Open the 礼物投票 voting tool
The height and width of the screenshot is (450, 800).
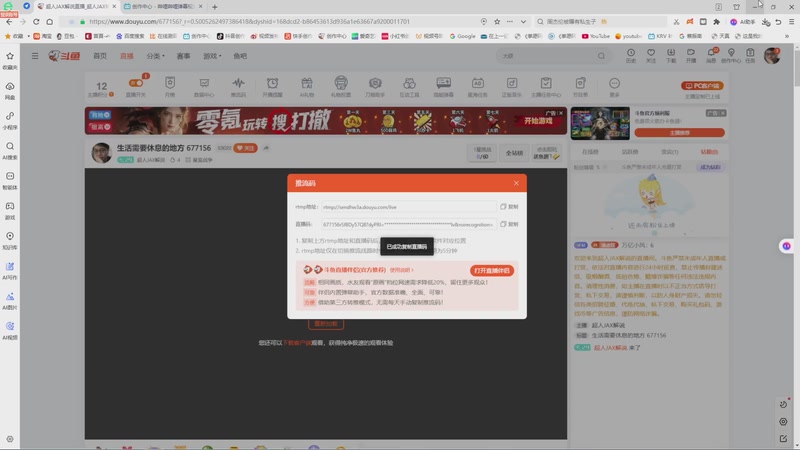point(341,87)
